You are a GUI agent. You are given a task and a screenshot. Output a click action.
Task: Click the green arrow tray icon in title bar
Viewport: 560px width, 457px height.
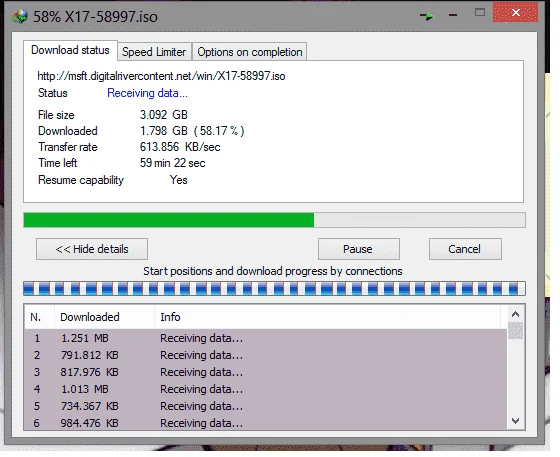(426, 16)
